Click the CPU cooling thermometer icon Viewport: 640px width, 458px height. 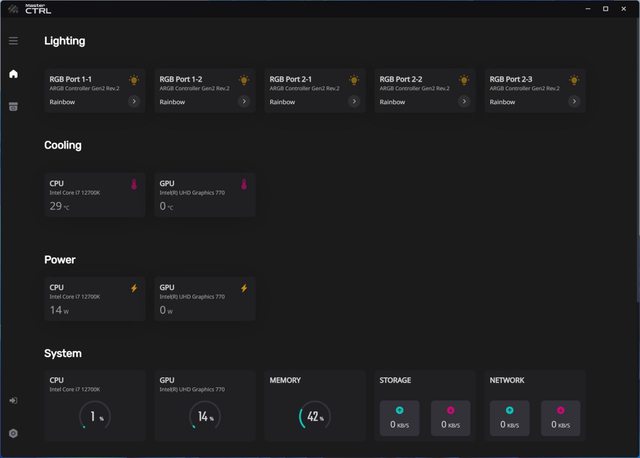click(134, 185)
